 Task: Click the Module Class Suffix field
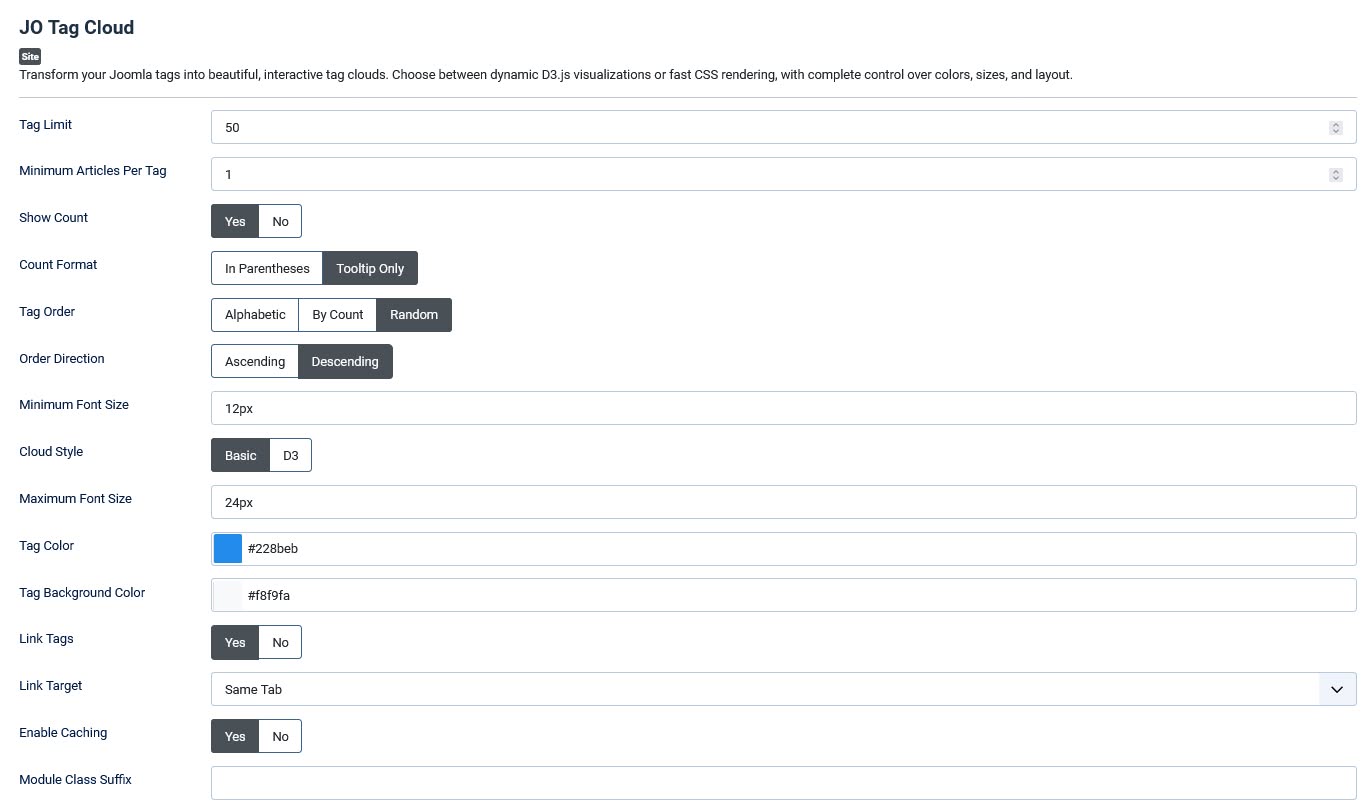(783, 783)
